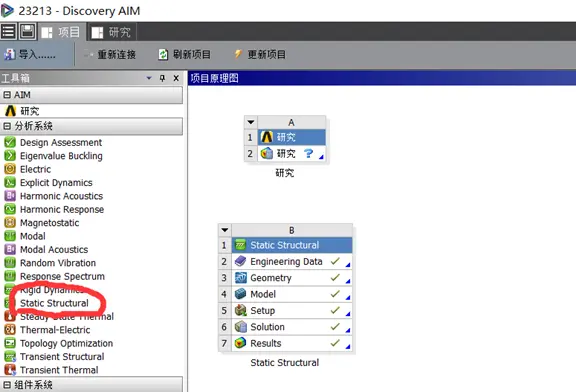The height and width of the screenshot is (392, 576).
Task: Switch to the 项目 tab
Action: pyautogui.click(x=62, y=32)
